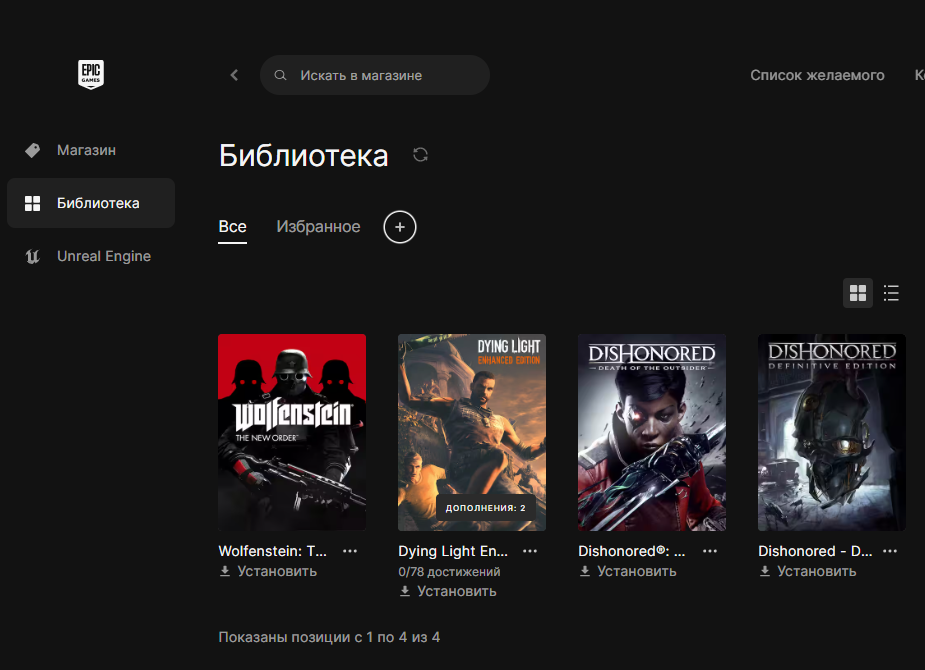925x670 pixels.
Task: Click the Dying Light En... title
Action: pos(453,551)
